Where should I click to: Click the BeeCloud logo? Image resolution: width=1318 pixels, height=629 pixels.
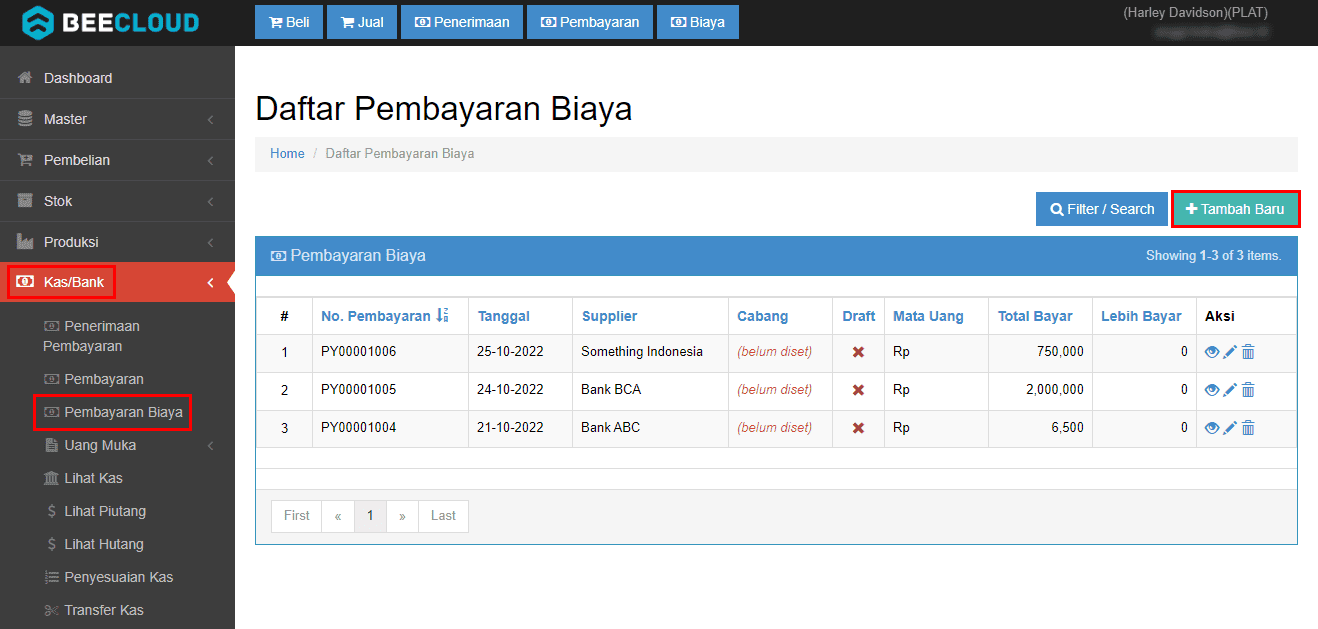(x=111, y=21)
